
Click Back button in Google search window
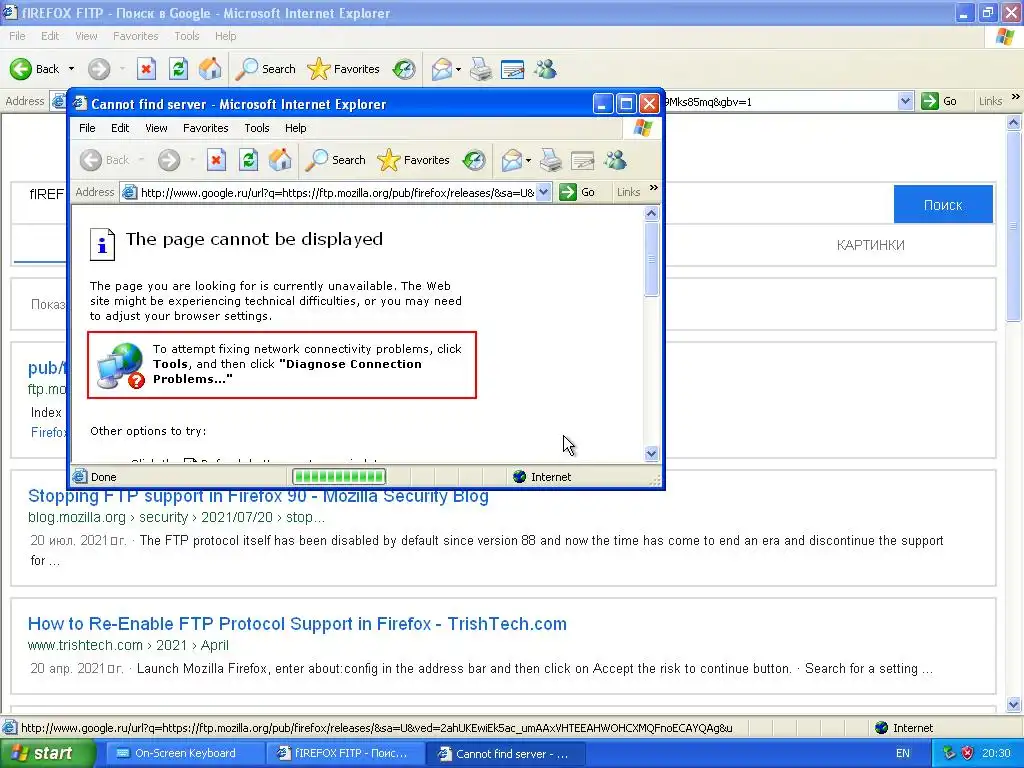click(x=35, y=69)
